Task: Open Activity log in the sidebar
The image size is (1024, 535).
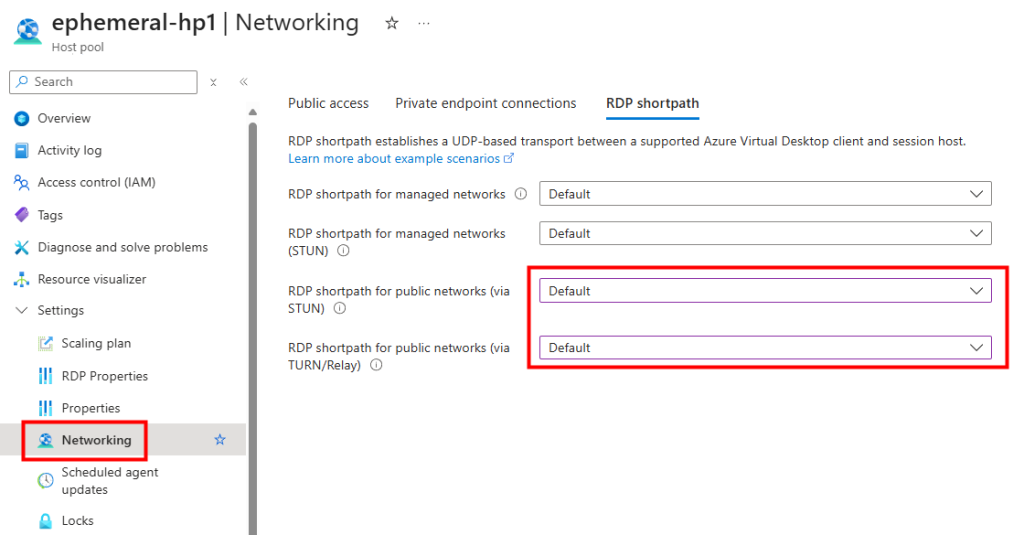Action: click(x=70, y=150)
